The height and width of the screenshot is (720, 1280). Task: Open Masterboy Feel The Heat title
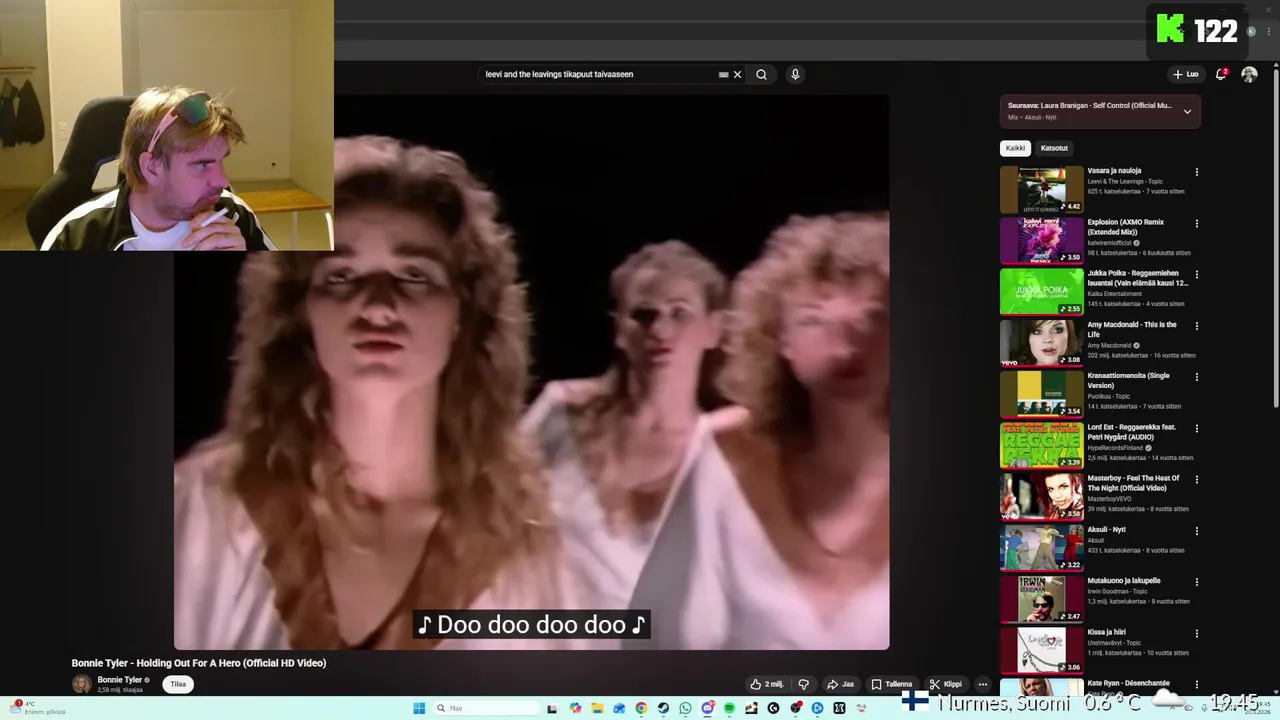click(x=1134, y=483)
